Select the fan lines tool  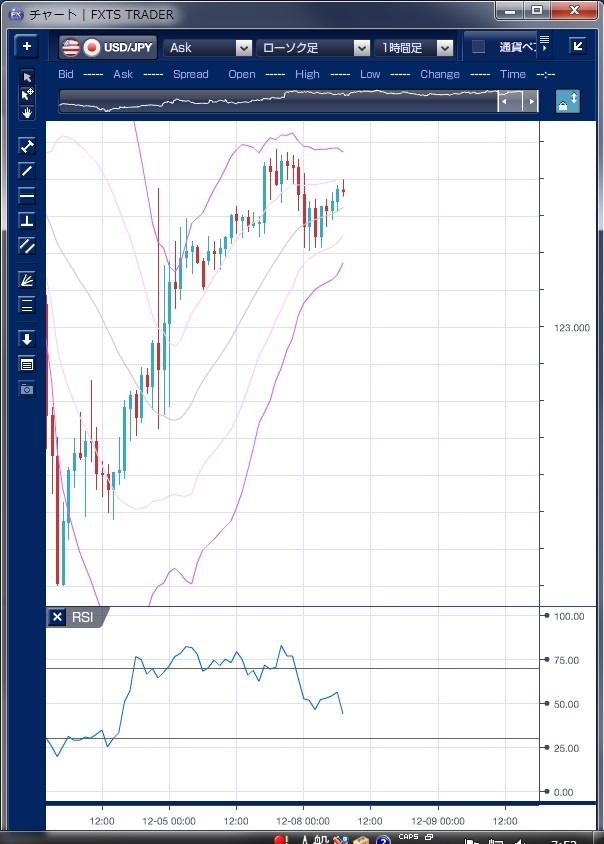(x=27, y=280)
